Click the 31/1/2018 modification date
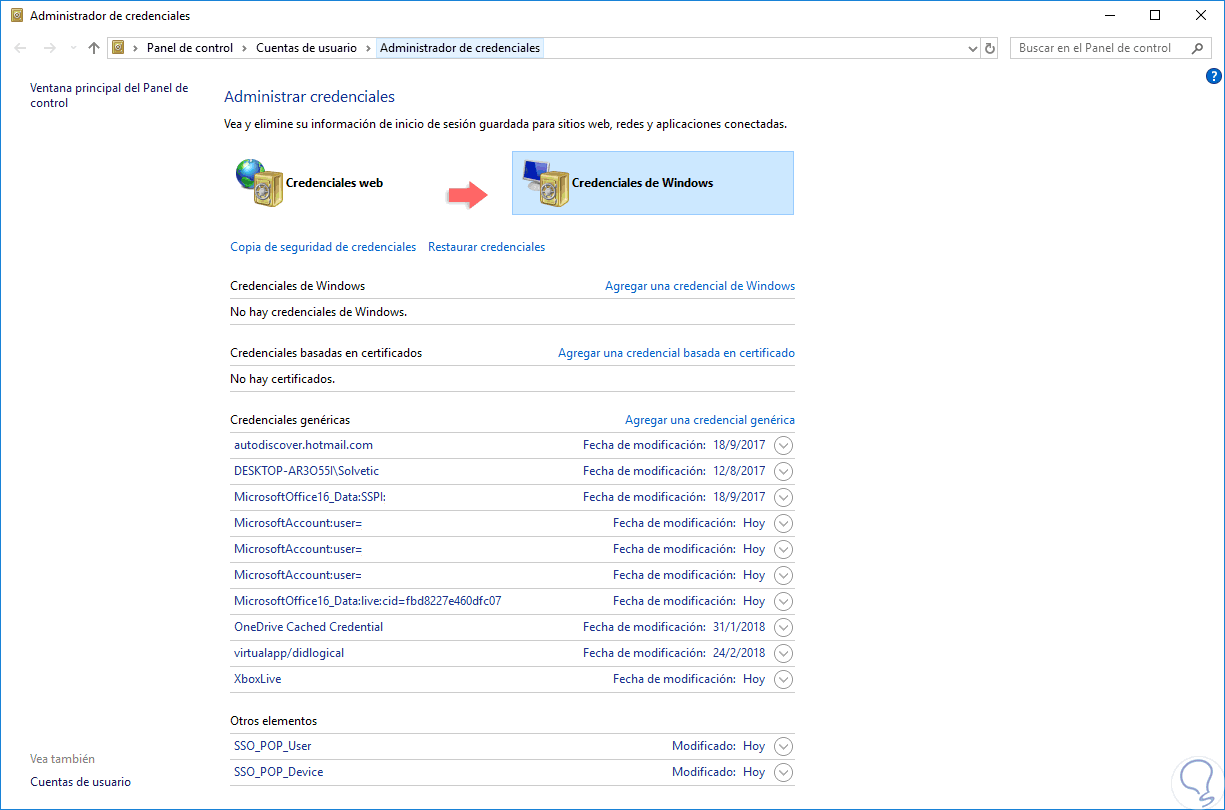Screen dimensions: 1225x810 pyautogui.click(x=739, y=627)
